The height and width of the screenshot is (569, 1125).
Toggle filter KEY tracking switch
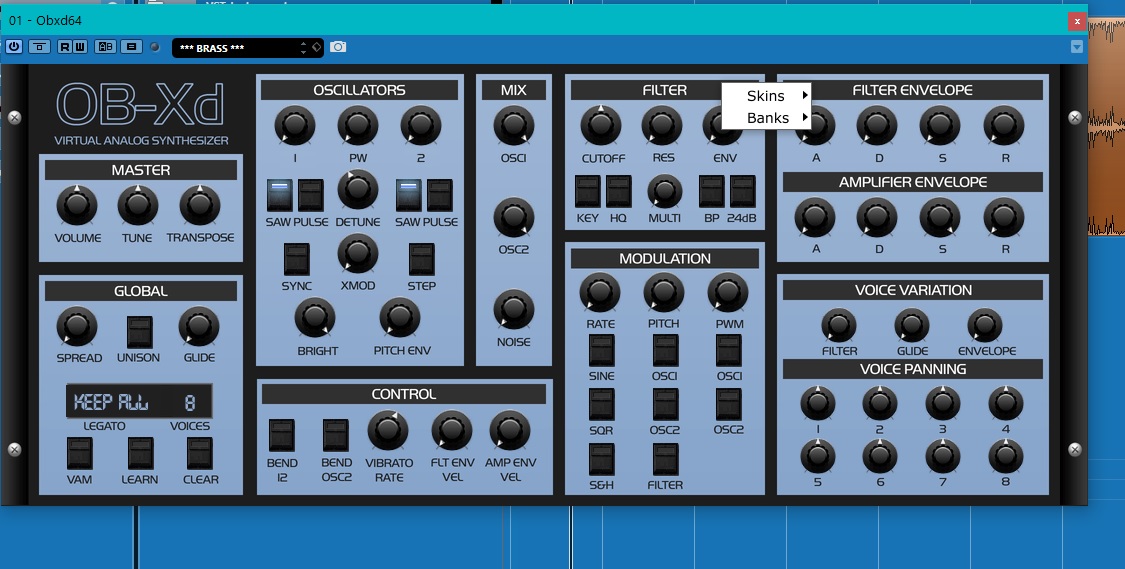point(588,192)
